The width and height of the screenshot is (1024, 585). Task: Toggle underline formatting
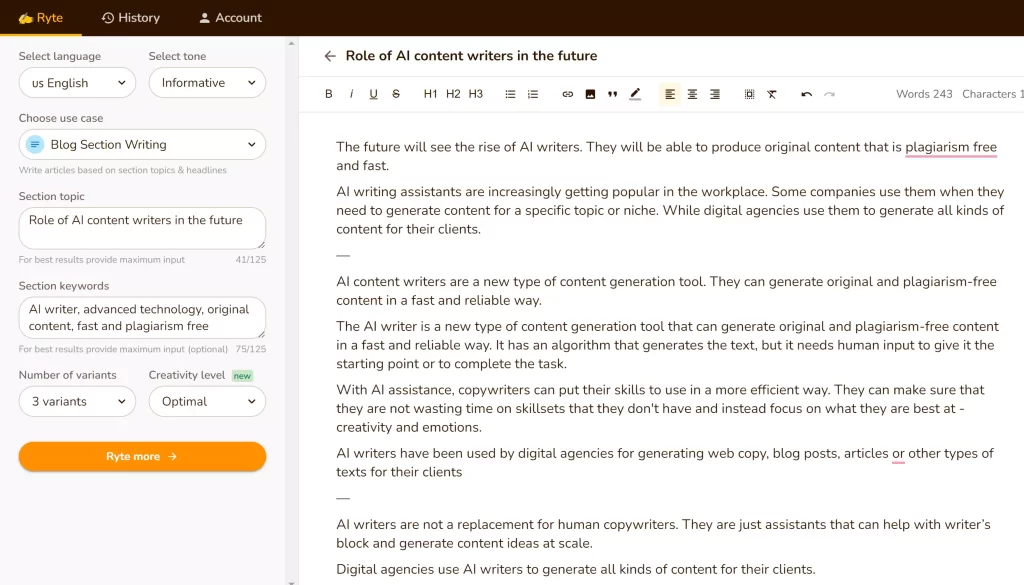point(374,94)
